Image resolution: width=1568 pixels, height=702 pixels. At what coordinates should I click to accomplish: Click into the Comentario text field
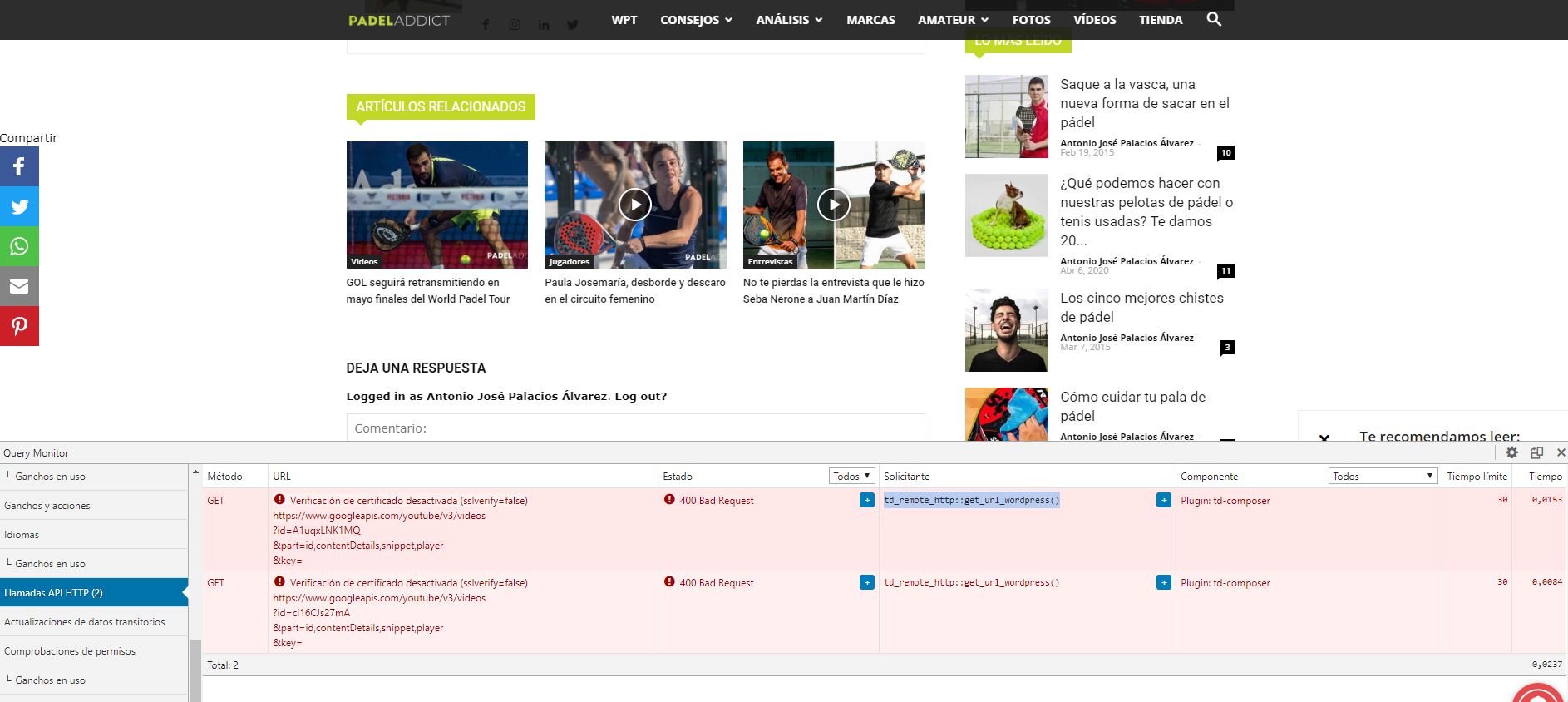click(x=635, y=428)
